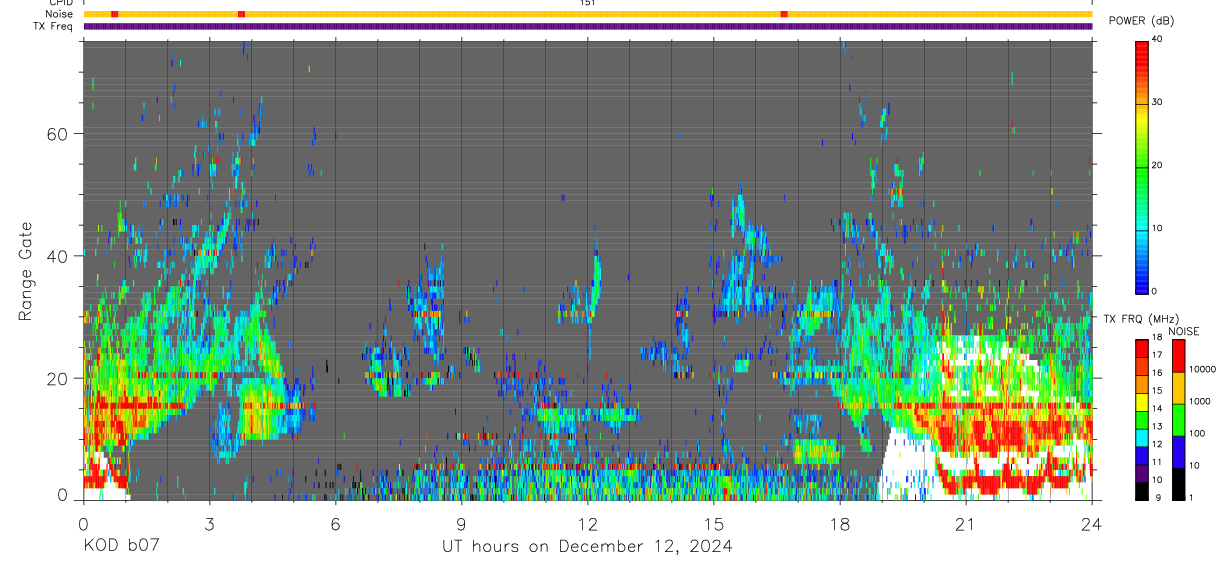The image size is (1228, 567).
Task: Click the first red marker in the Noise strip
Action: coord(115,14)
